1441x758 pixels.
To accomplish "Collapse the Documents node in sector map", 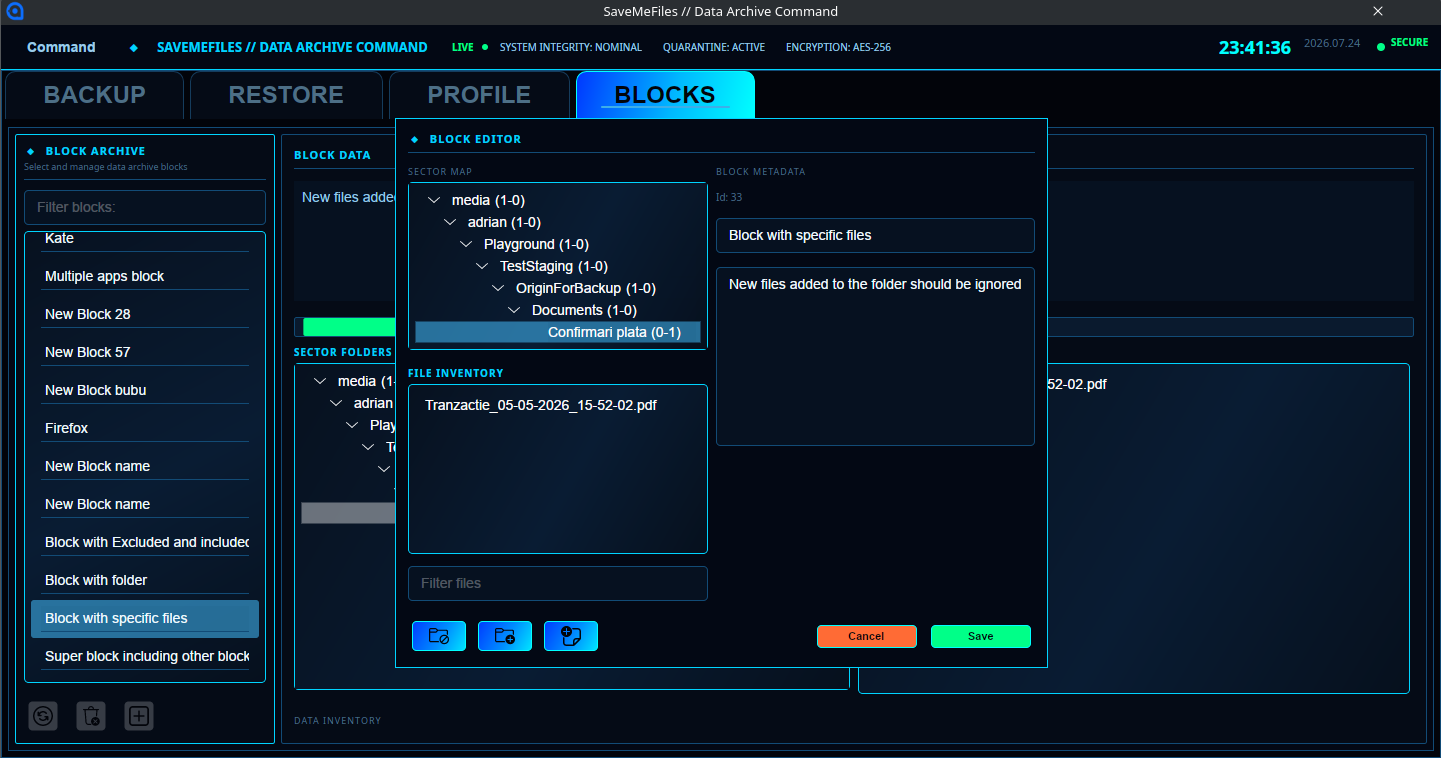I will 514,311.
